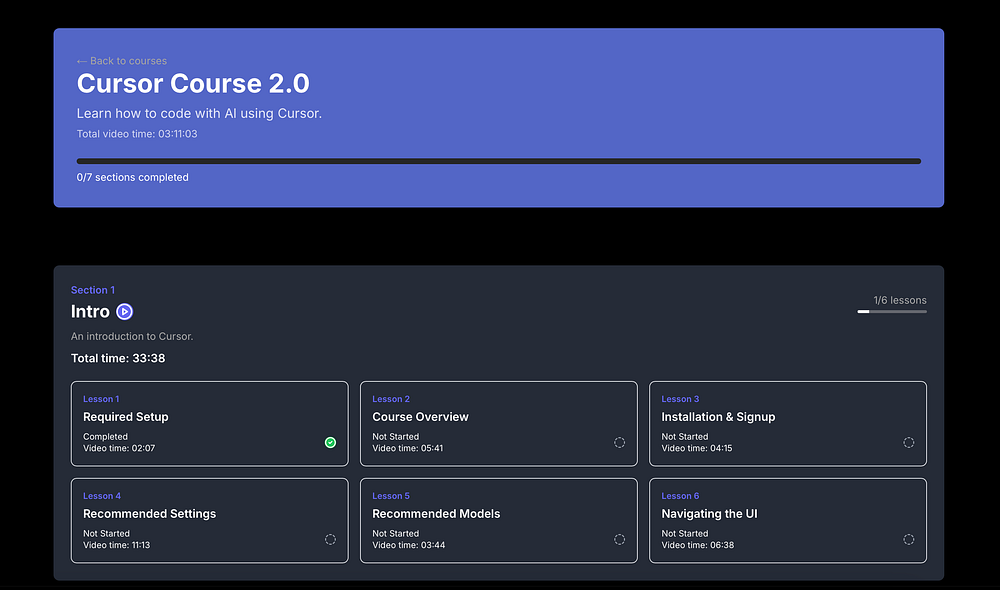1000x590 pixels.
Task: Mark Recommended Settings lesson complete circle
Action: coord(330,539)
